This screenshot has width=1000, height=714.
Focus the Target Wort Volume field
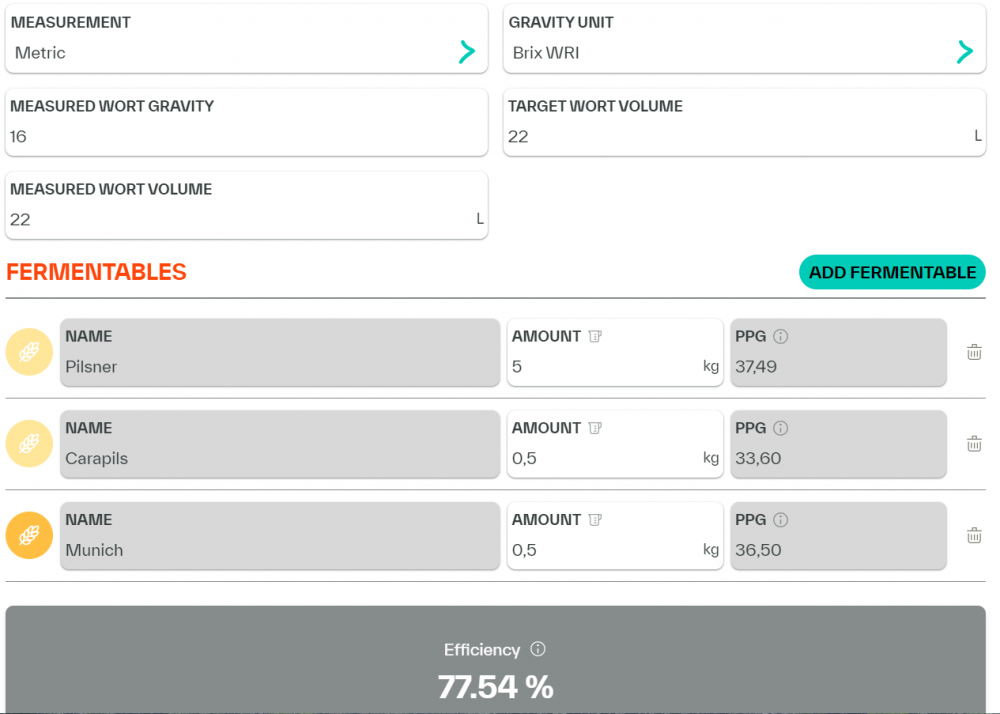(738, 137)
